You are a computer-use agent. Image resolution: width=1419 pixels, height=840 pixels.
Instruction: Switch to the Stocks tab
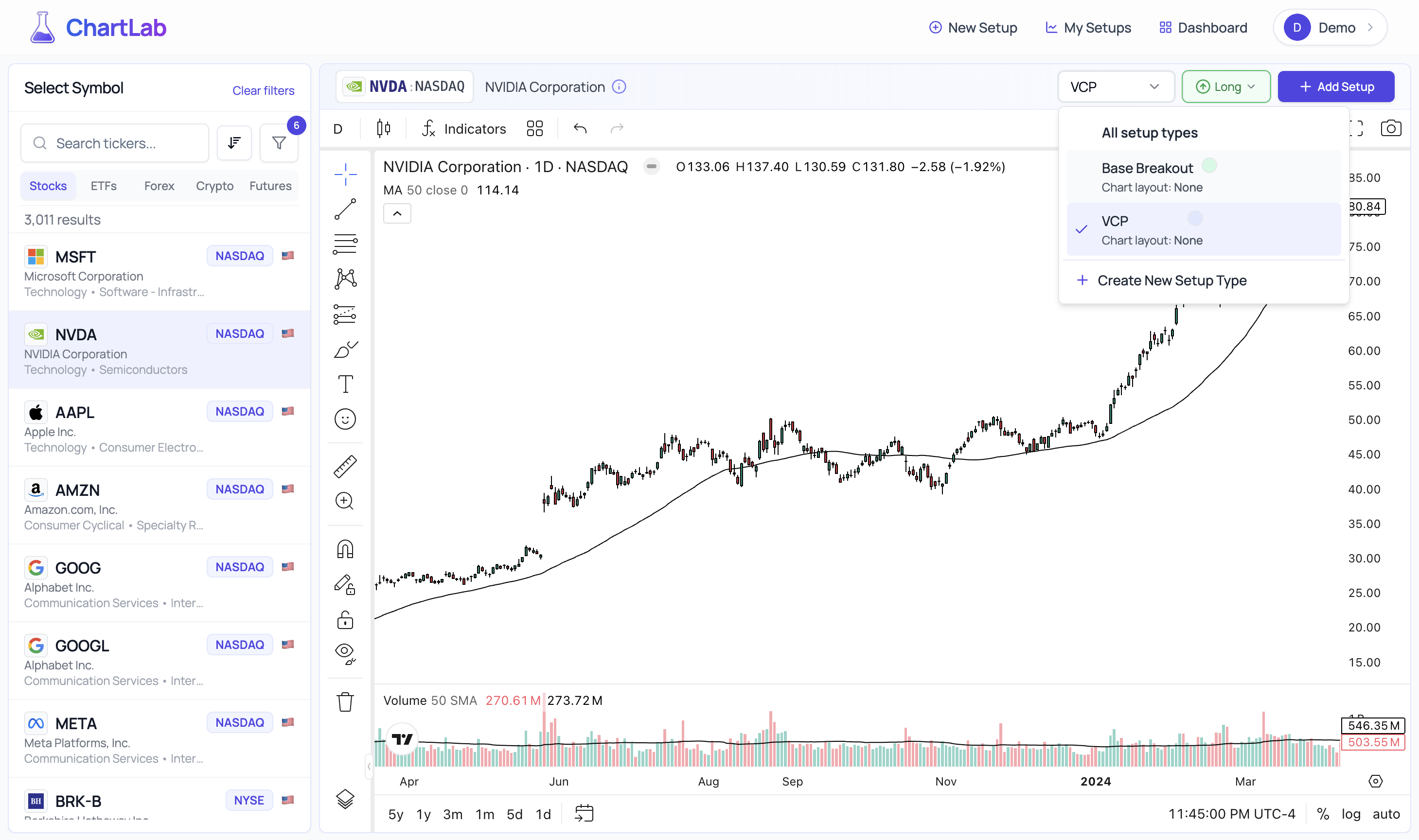tap(48, 186)
